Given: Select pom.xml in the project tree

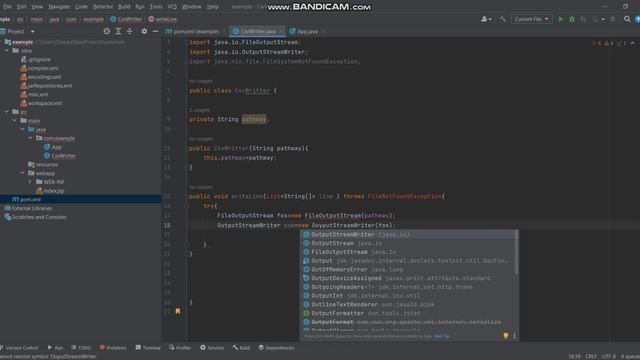Looking at the screenshot, I should [x=80, y=199].
